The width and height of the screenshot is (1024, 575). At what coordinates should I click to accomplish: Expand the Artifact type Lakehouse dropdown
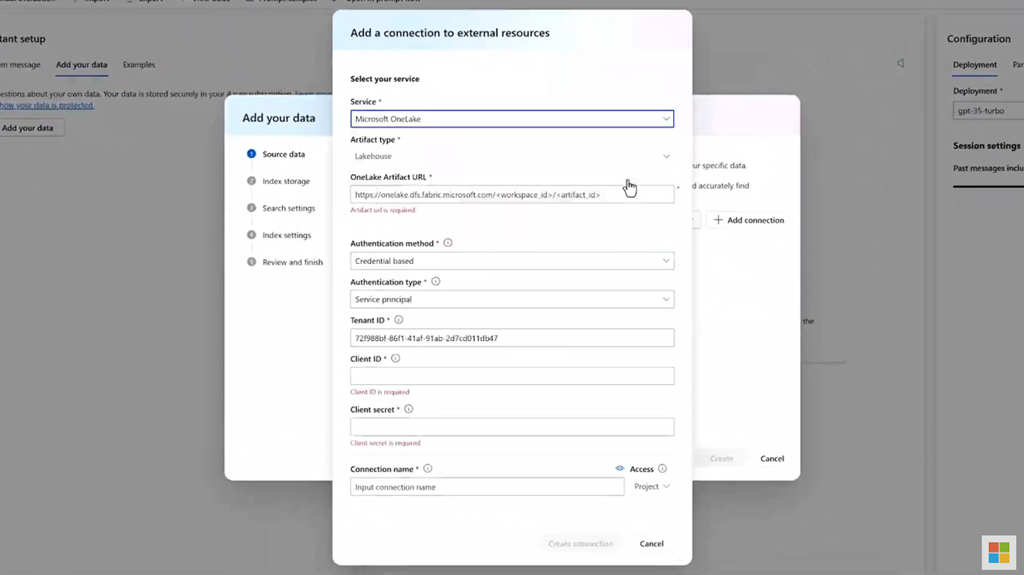pyautogui.click(x=512, y=157)
